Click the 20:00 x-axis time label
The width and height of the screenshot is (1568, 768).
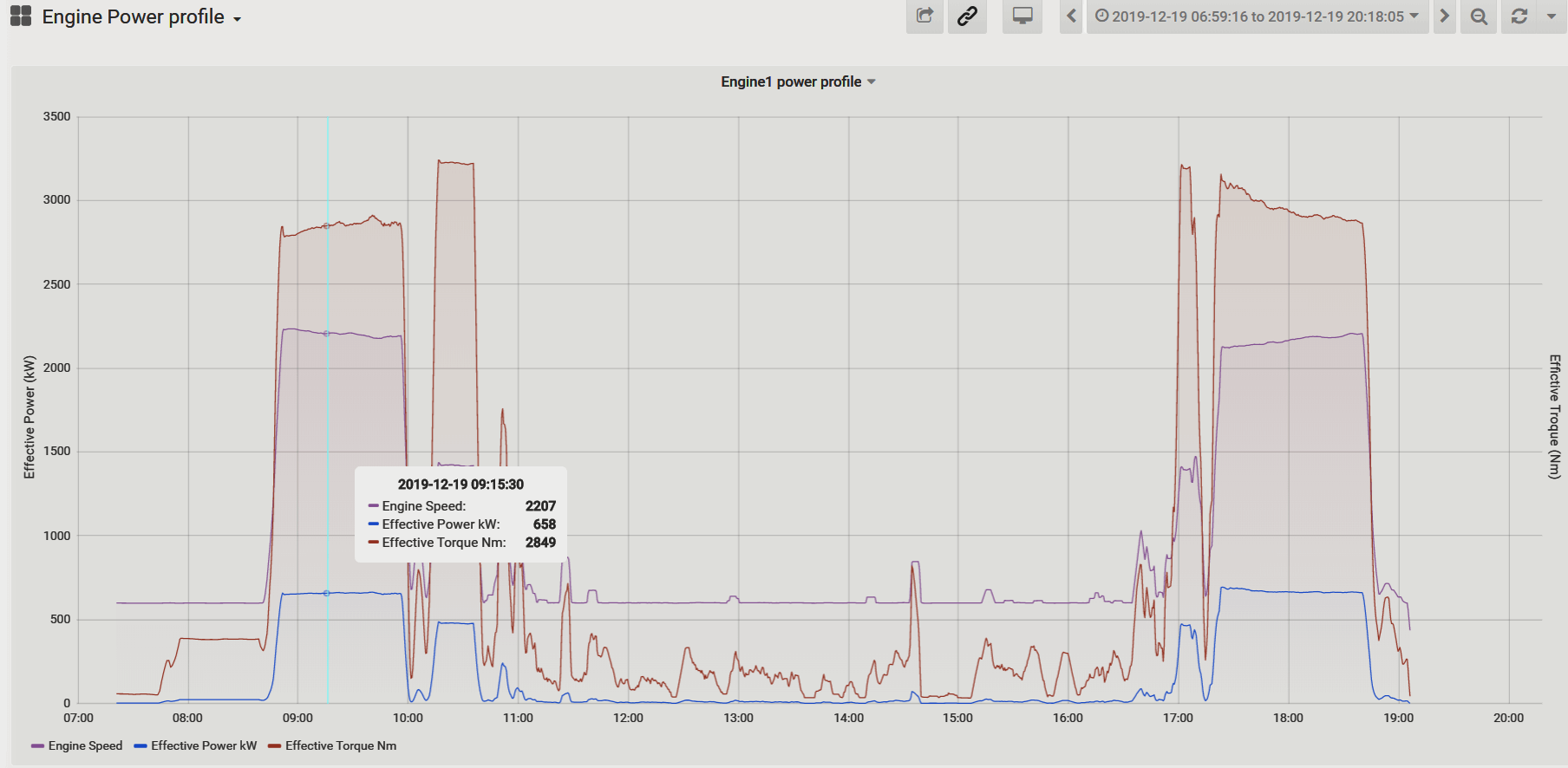coord(1508,718)
